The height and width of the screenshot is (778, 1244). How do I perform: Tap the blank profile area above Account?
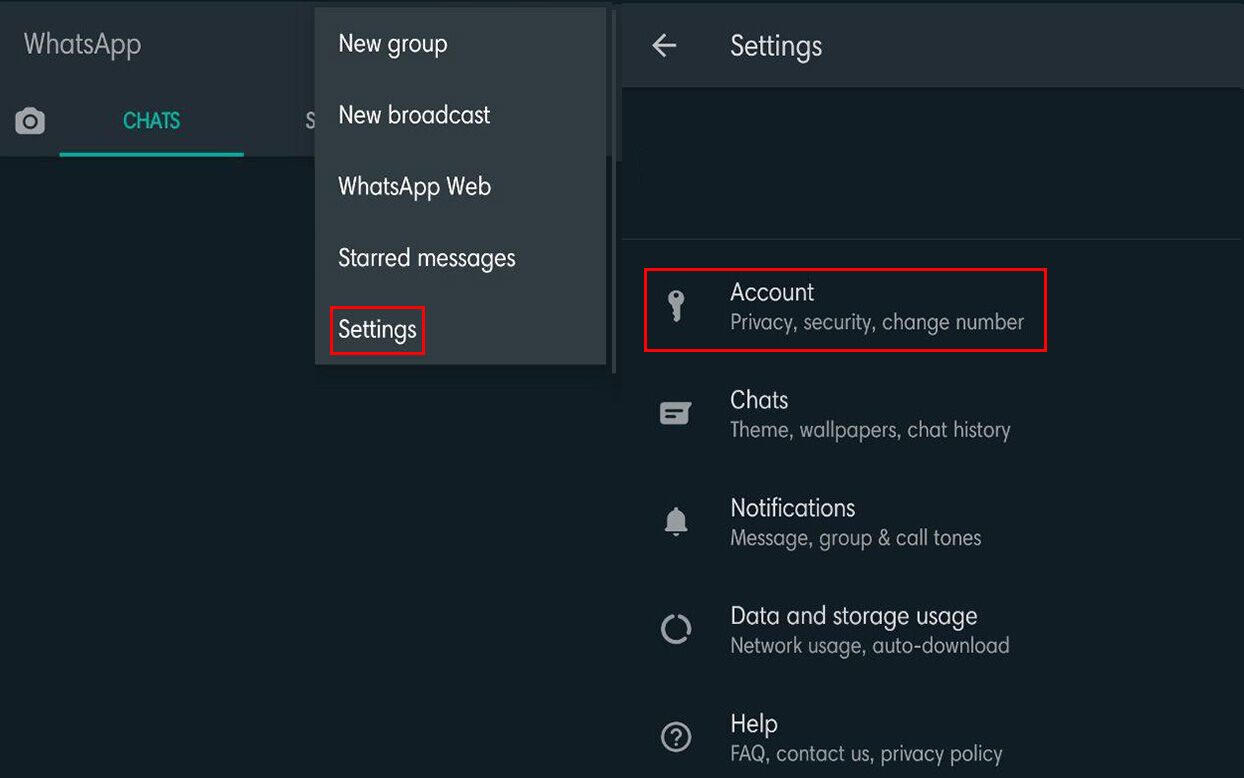pos(930,165)
